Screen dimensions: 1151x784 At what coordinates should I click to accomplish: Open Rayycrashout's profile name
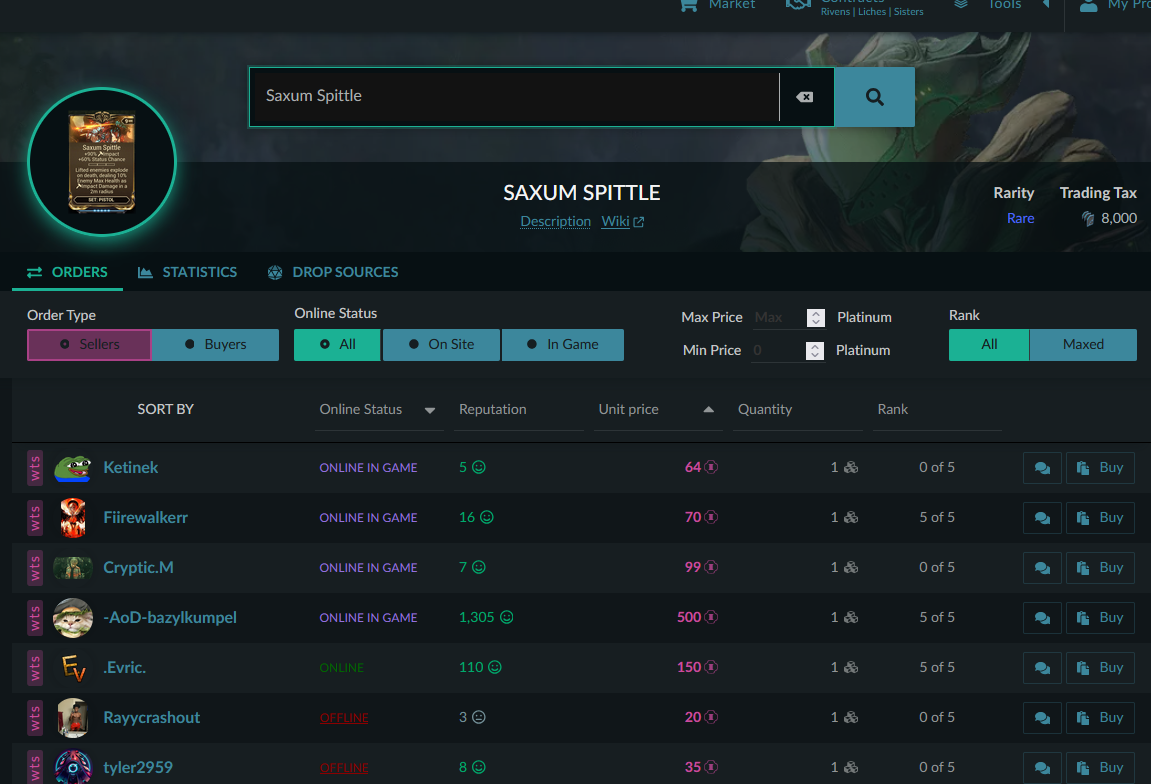click(x=151, y=717)
